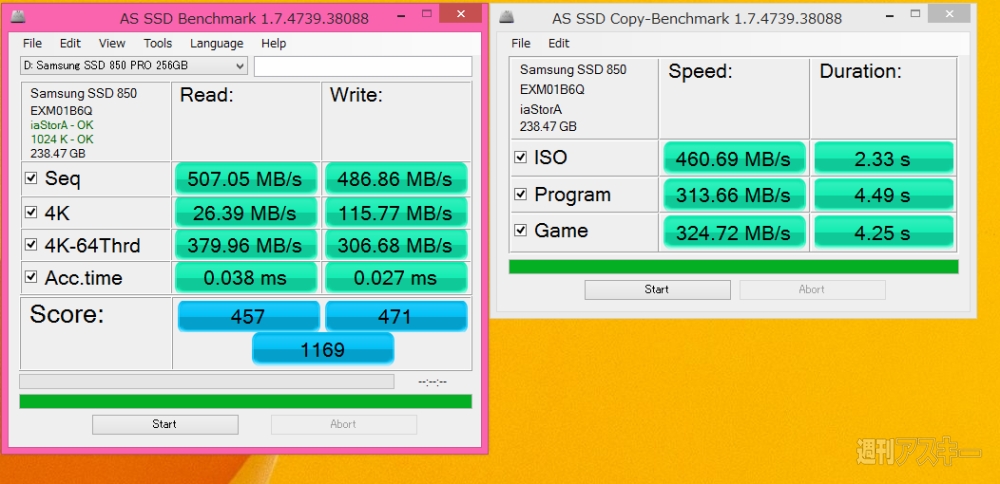
Task: Toggle the ISO copy test checkbox
Action: click(x=520, y=157)
